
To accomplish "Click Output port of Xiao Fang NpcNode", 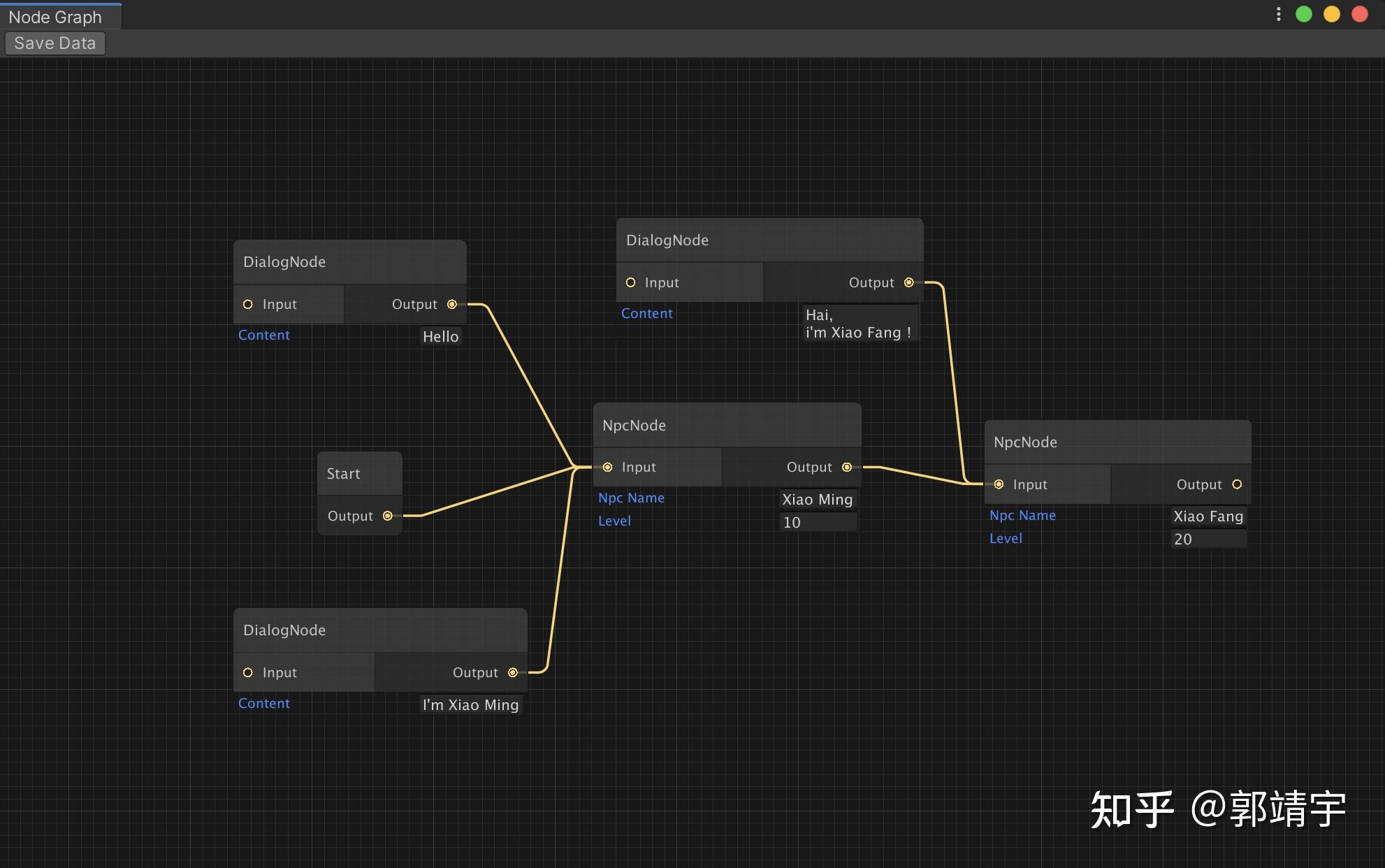I will click(x=1237, y=484).
